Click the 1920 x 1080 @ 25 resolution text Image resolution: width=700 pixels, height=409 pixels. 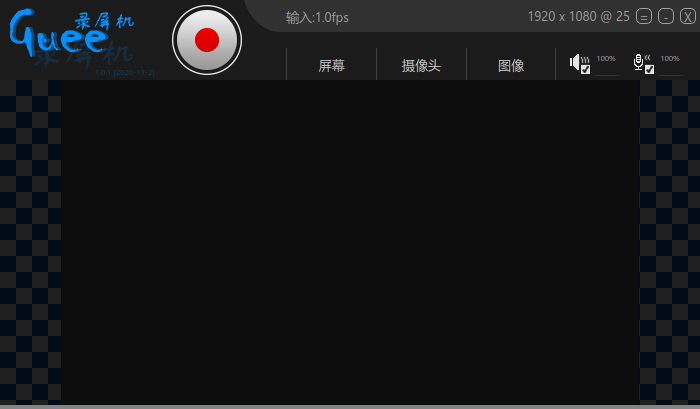point(579,17)
